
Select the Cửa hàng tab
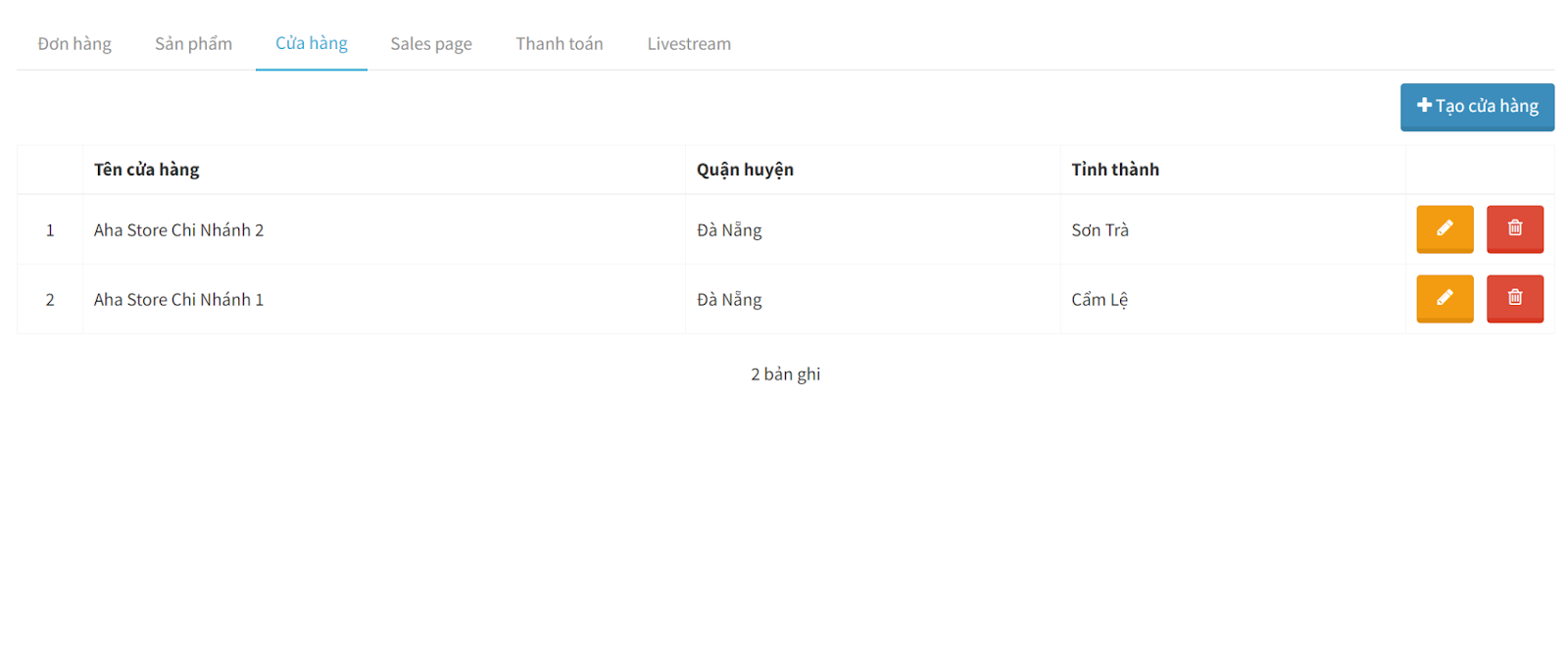tap(312, 44)
